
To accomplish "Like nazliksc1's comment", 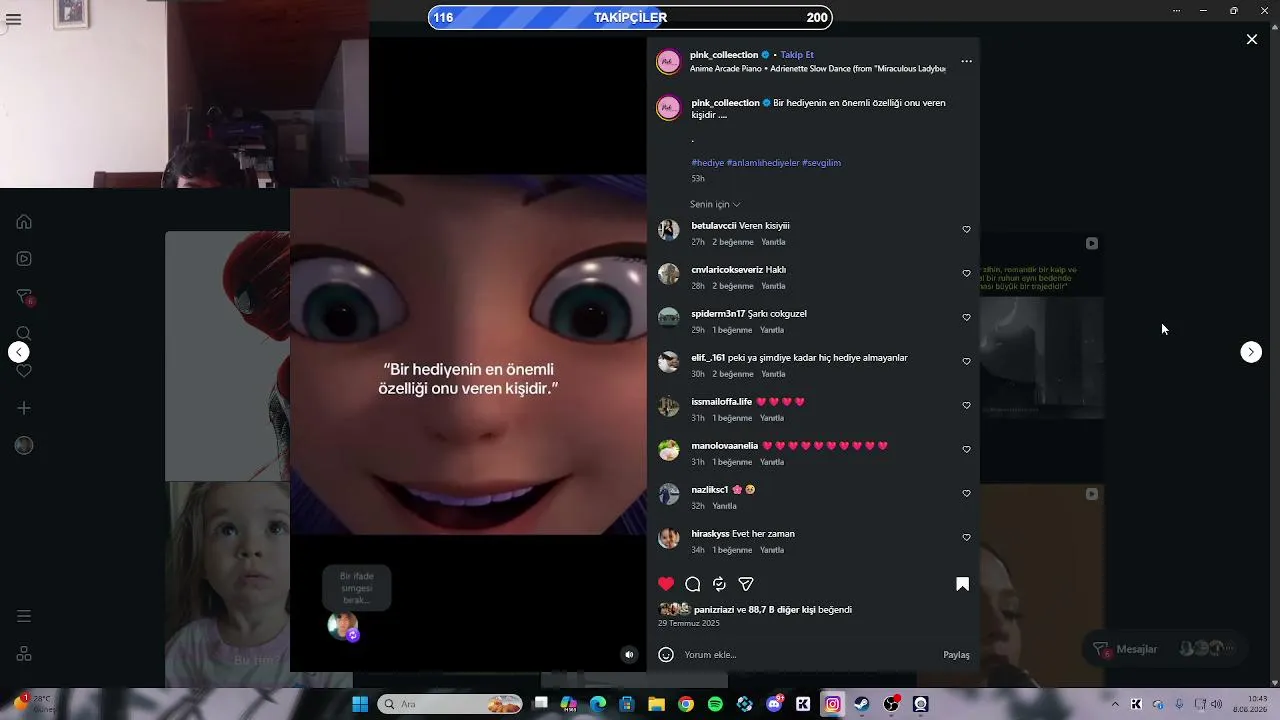I will (966, 494).
